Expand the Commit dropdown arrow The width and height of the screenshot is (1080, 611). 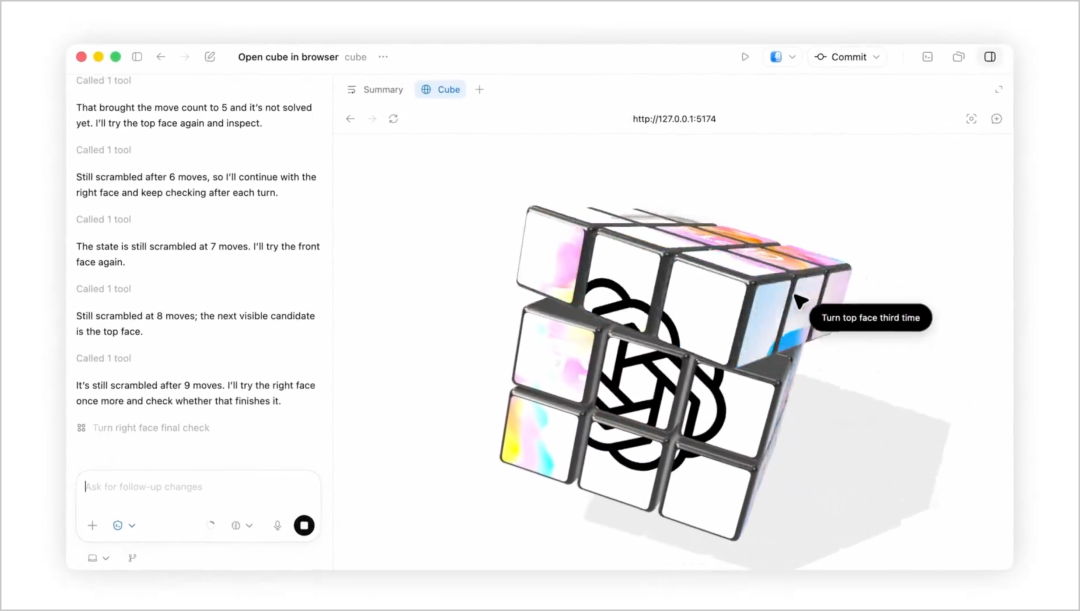click(876, 57)
